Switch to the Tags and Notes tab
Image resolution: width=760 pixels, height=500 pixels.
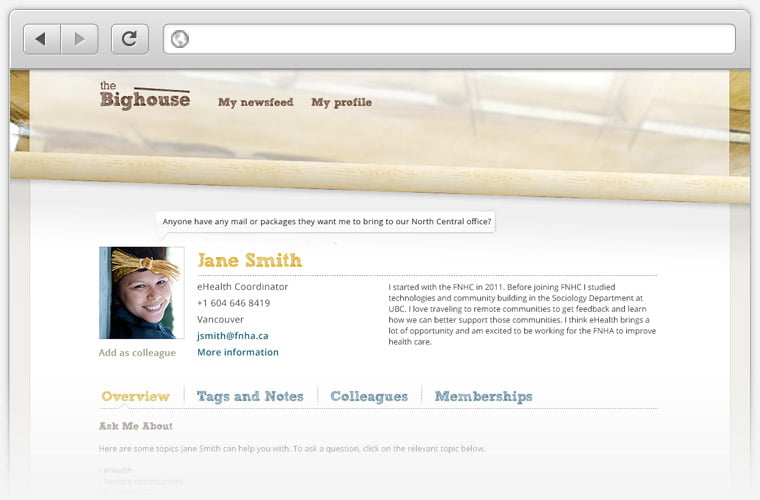coord(250,396)
